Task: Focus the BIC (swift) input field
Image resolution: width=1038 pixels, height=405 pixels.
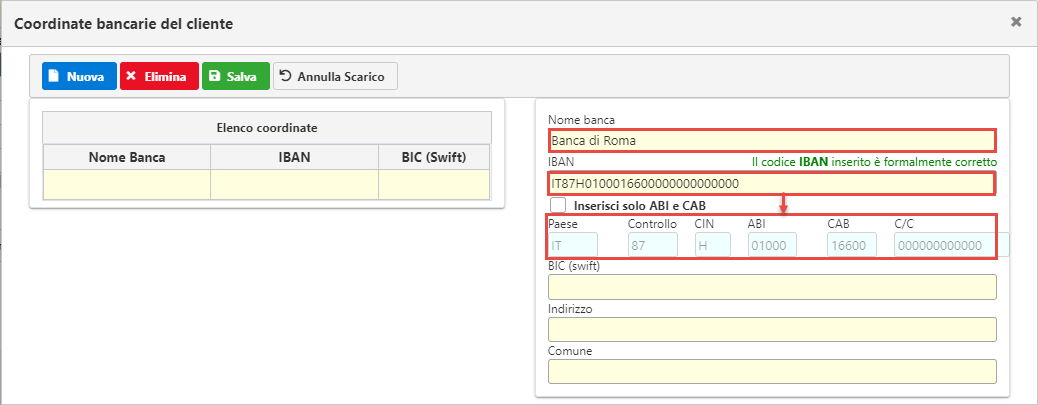Action: click(772, 287)
